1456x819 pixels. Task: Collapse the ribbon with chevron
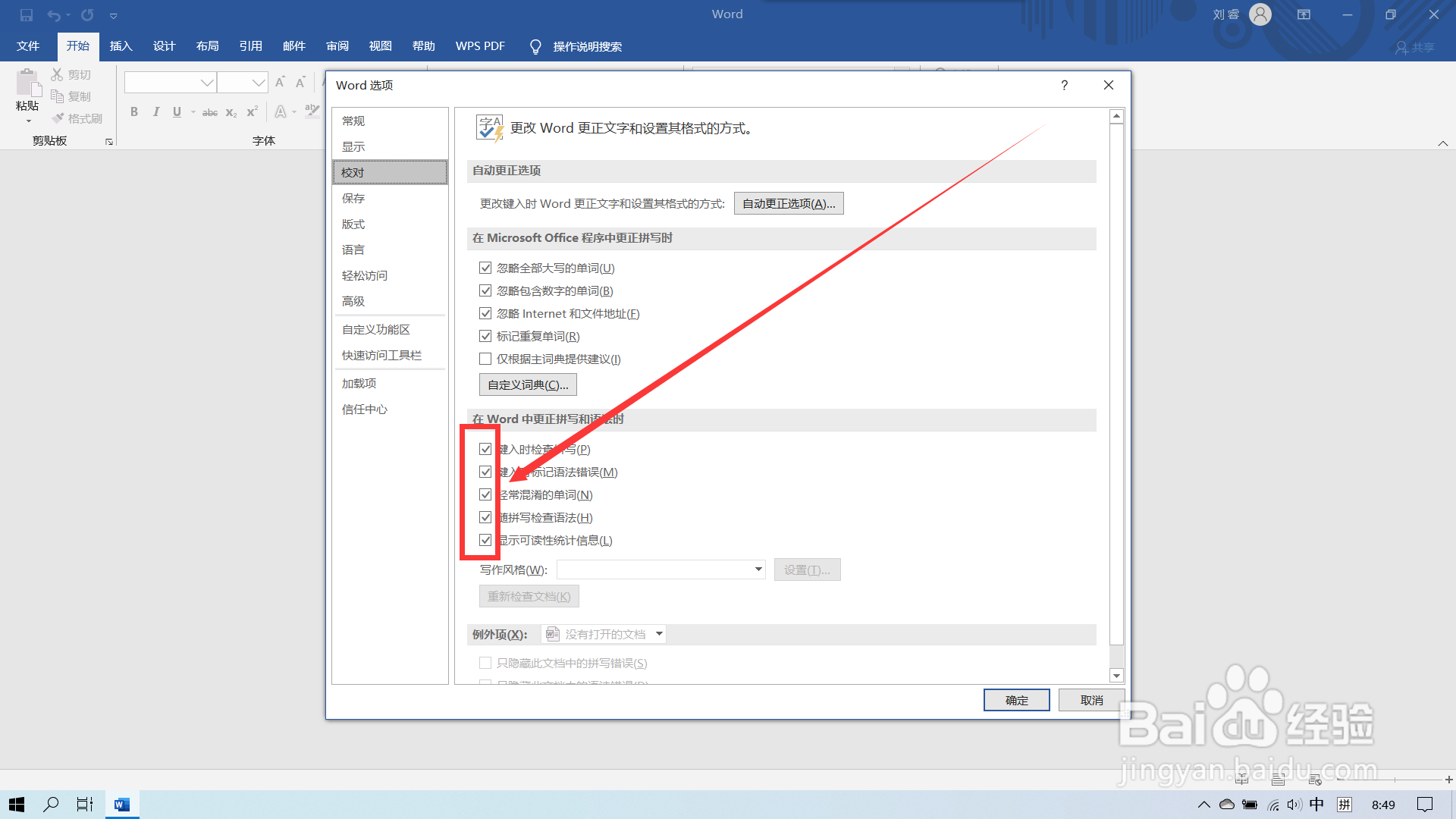(x=1443, y=143)
